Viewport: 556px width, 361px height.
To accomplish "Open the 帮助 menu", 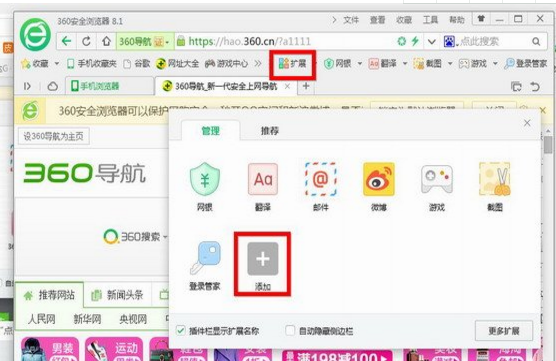I will click(x=457, y=20).
